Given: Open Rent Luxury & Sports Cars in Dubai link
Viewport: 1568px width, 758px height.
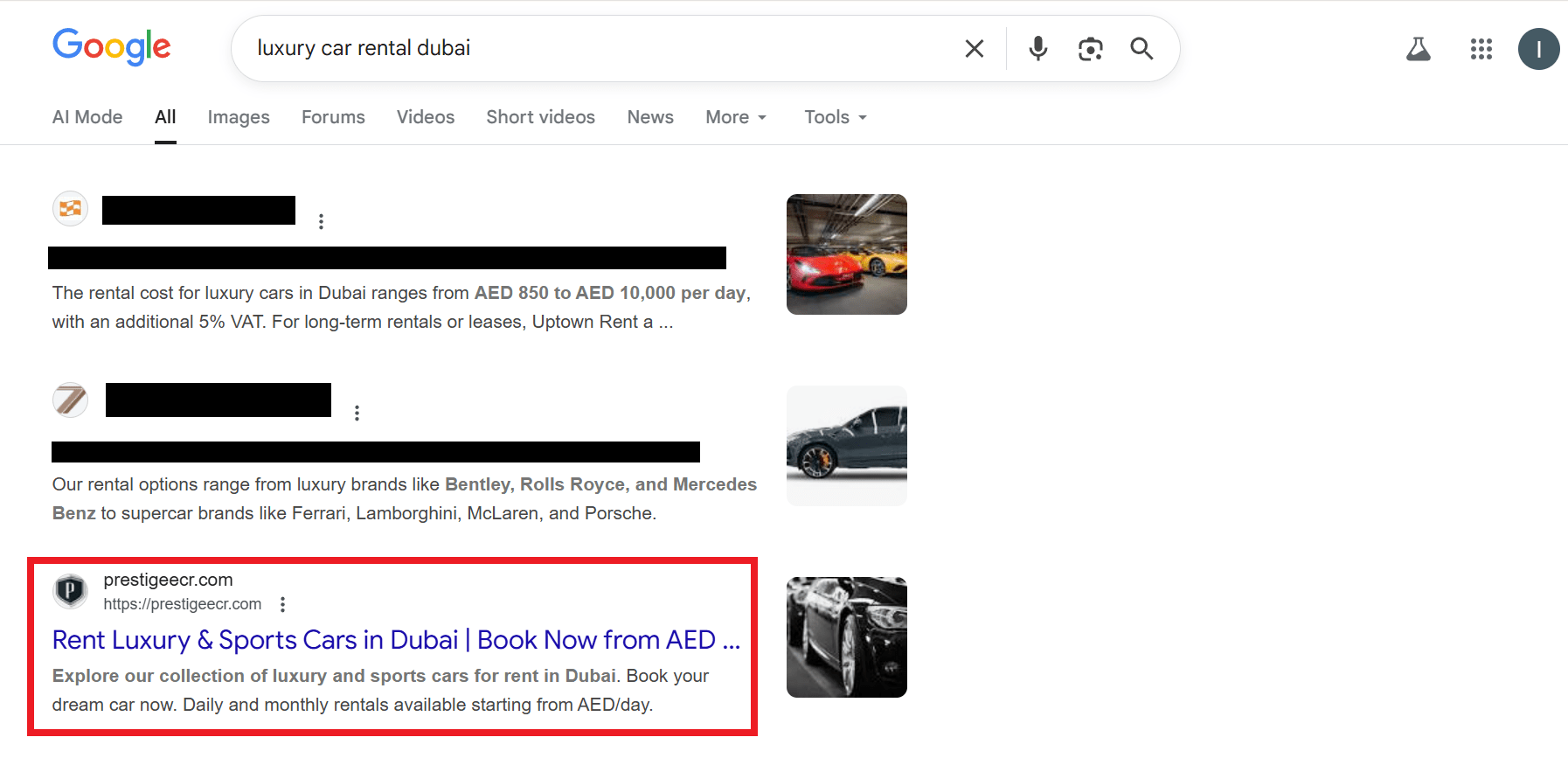Looking at the screenshot, I should [x=396, y=640].
